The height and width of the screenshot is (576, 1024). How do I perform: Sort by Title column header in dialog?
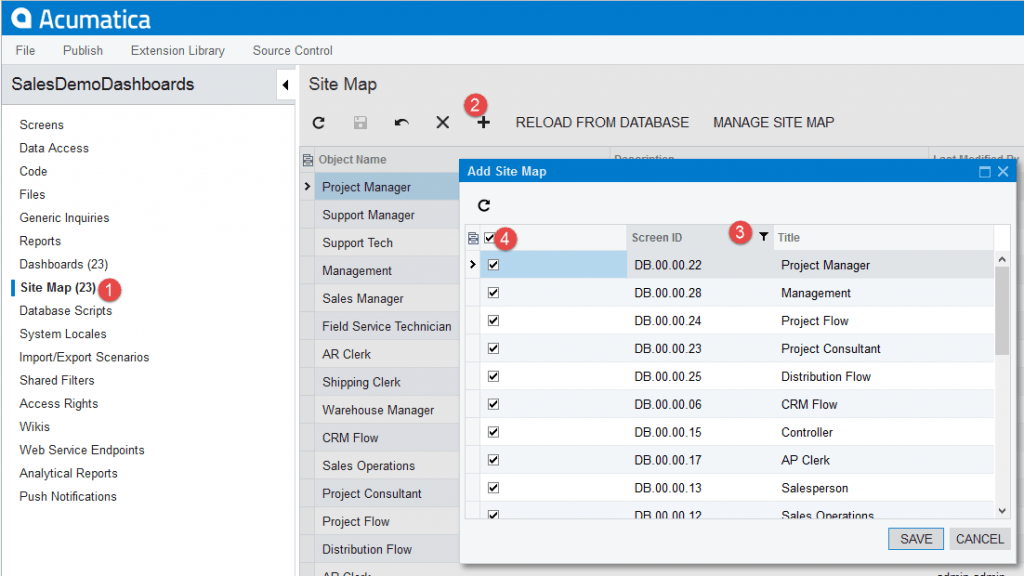[x=789, y=238]
